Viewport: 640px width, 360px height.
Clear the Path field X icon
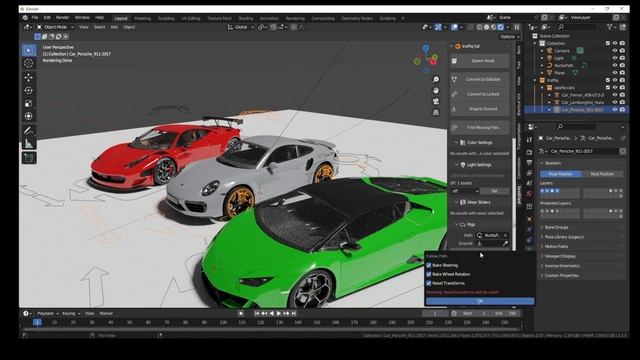pos(505,236)
